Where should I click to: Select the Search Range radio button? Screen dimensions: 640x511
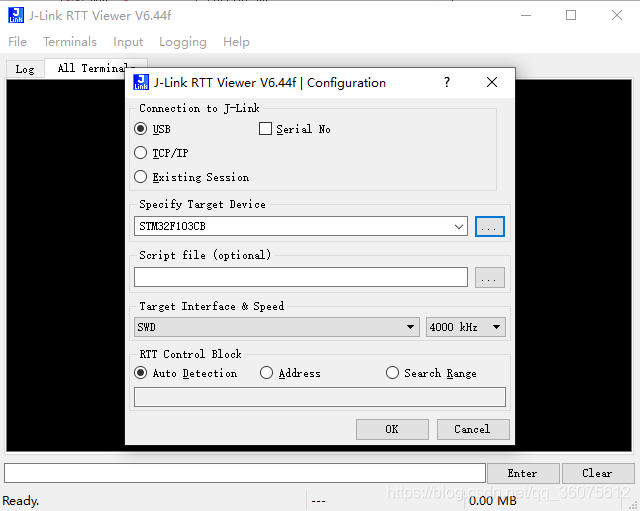click(392, 373)
